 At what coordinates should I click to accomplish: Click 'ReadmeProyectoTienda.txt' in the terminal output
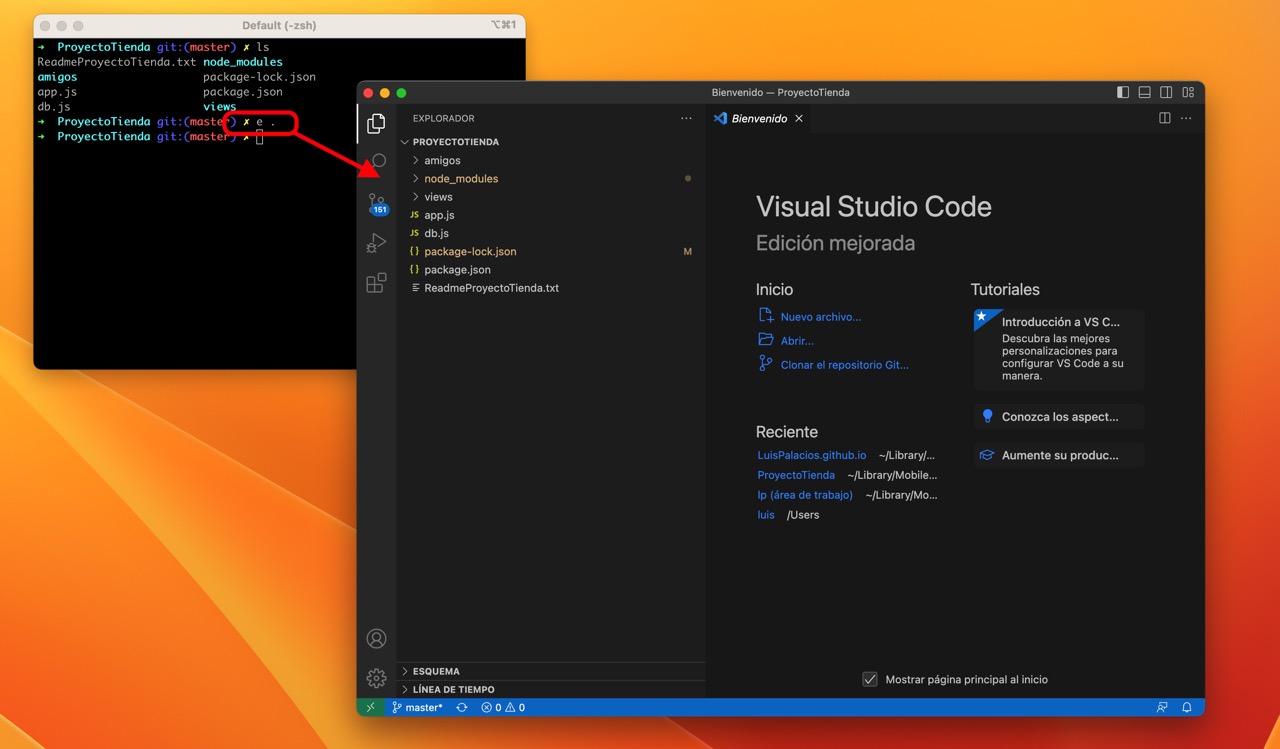coord(116,62)
